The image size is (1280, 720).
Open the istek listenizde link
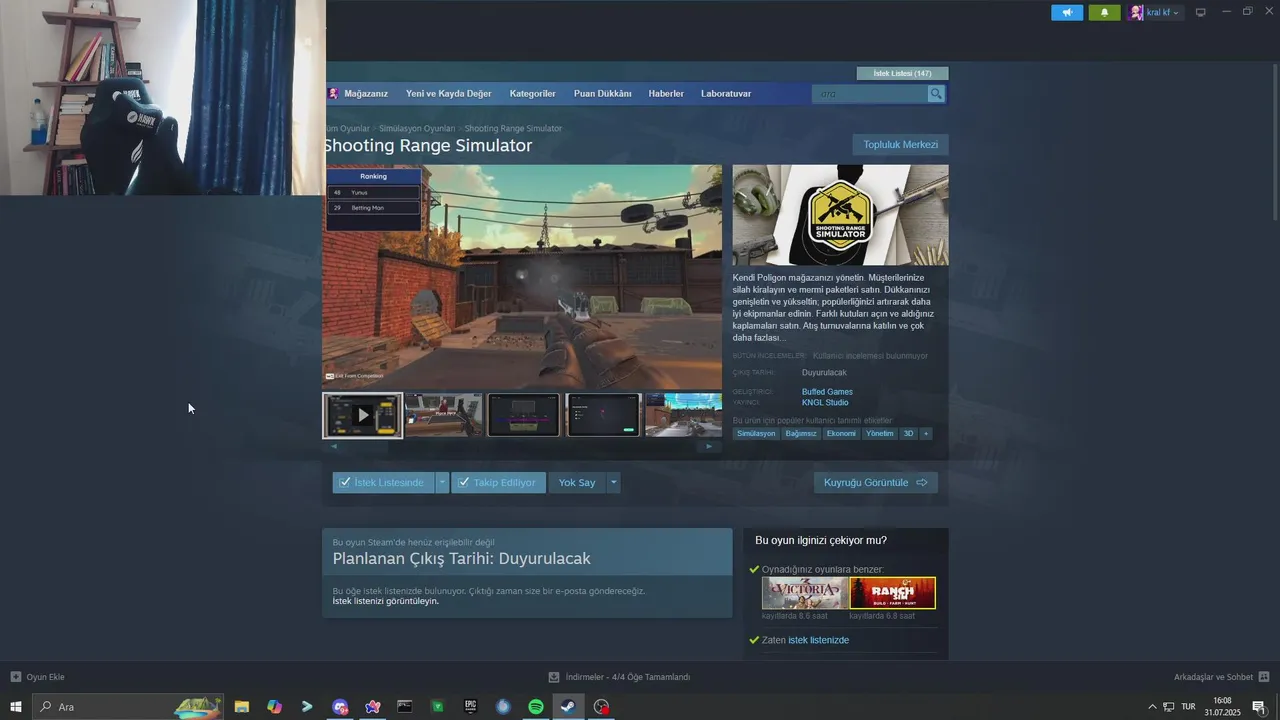[818, 640]
